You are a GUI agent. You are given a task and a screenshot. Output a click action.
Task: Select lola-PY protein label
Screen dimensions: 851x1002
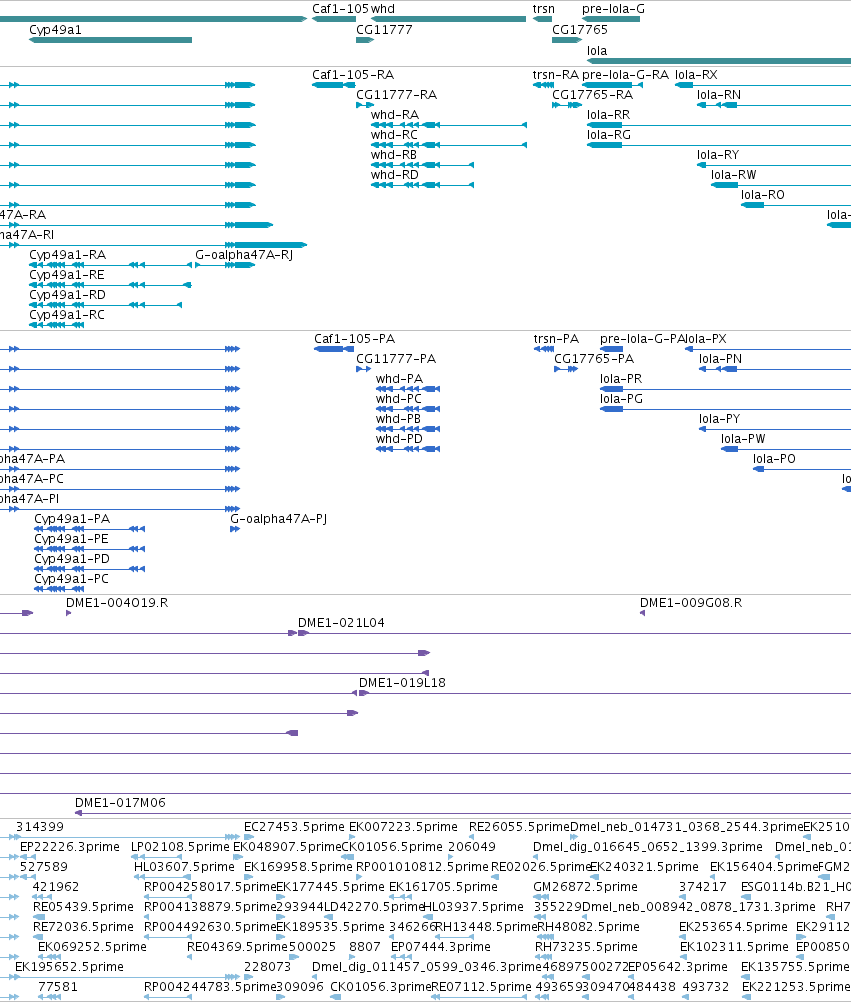(x=719, y=419)
